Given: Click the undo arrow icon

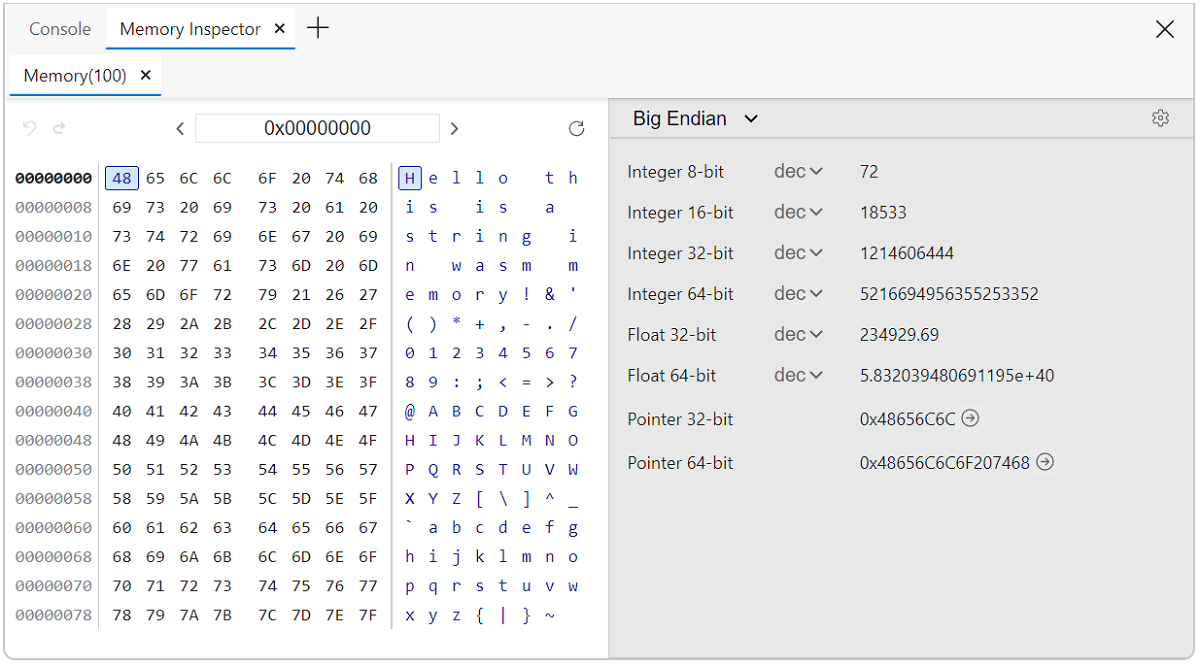Looking at the screenshot, I should (x=30, y=128).
